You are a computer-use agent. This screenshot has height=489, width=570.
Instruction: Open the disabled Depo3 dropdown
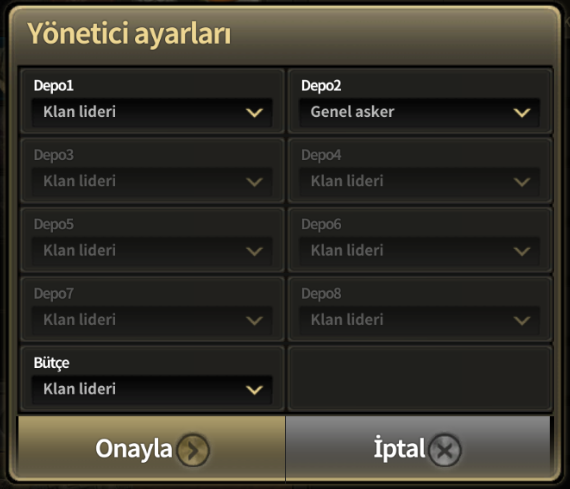click(152, 181)
